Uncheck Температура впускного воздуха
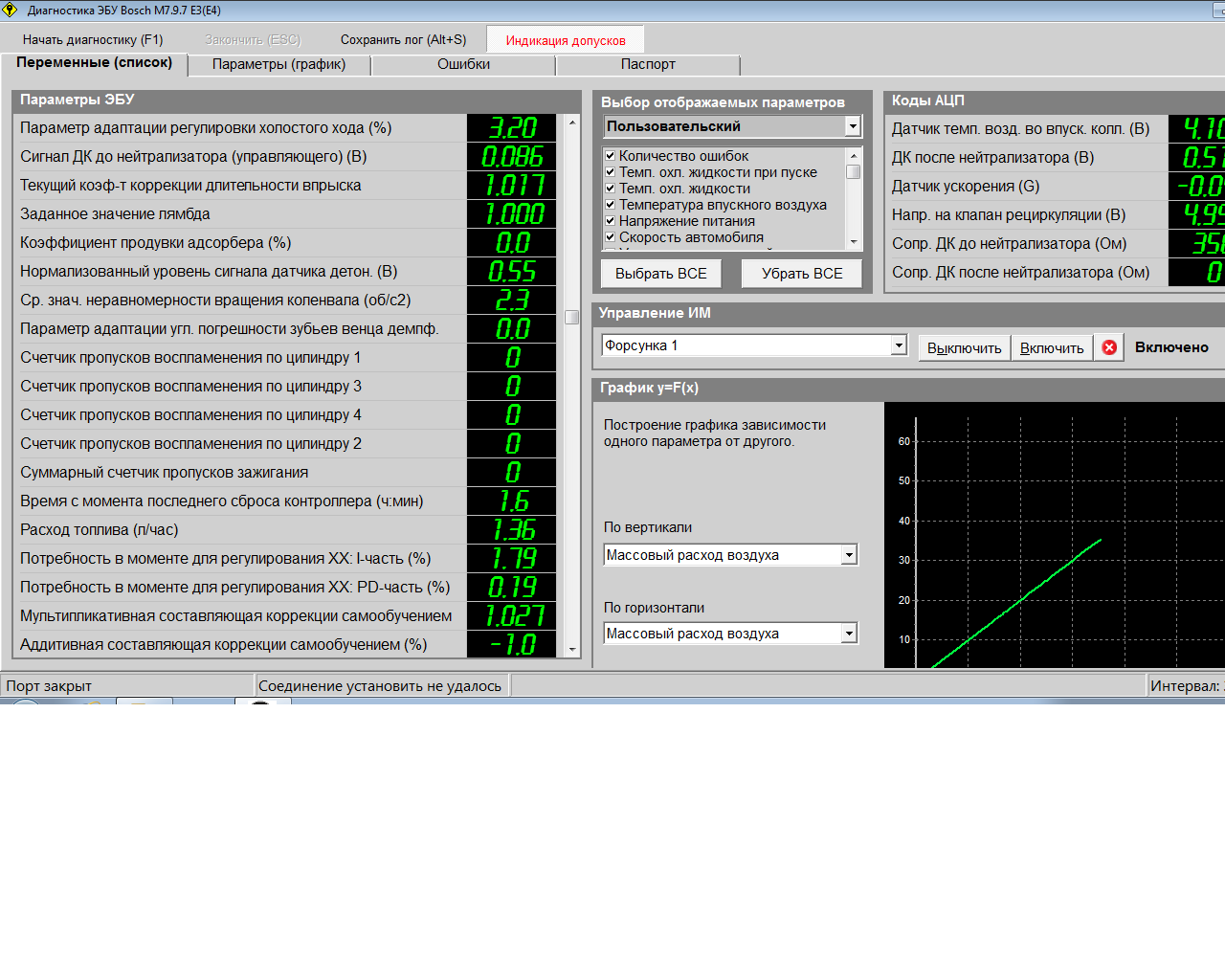 click(610, 205)
